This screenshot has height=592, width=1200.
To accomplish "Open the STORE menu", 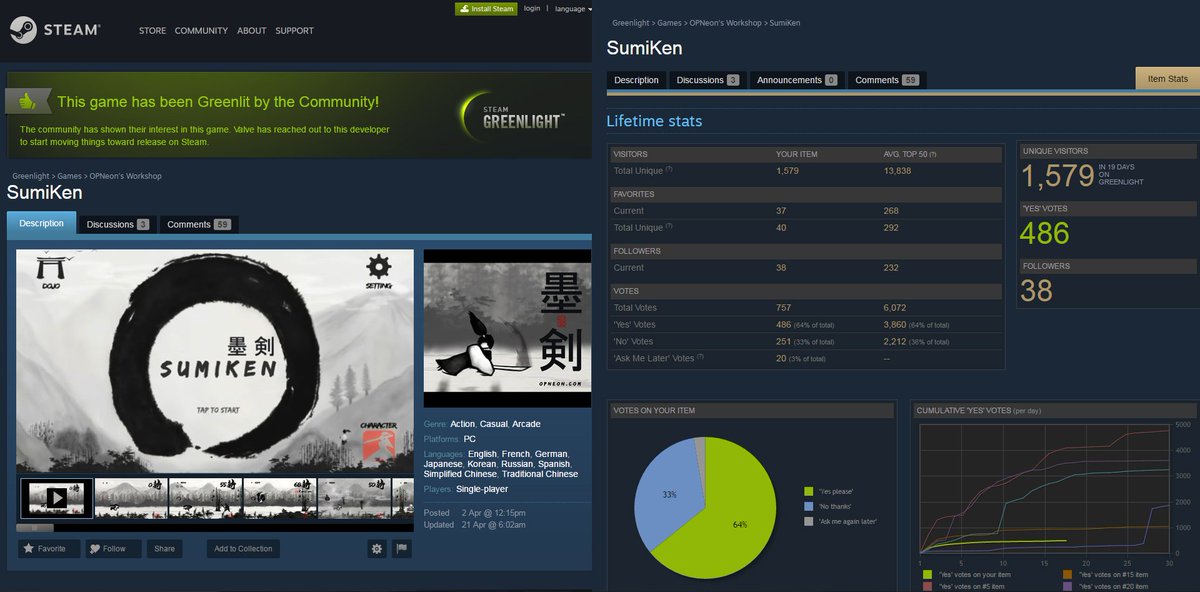I will pyautogui.click(x=152, y=31).
